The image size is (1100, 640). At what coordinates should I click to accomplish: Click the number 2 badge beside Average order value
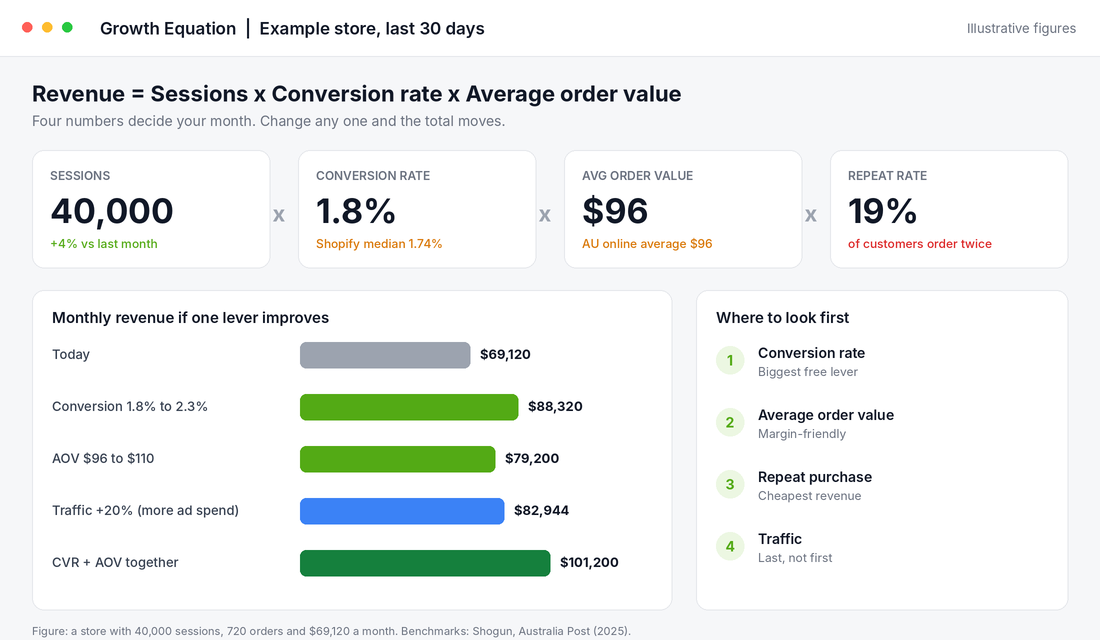pyautogui.click(x=730, y=422)
